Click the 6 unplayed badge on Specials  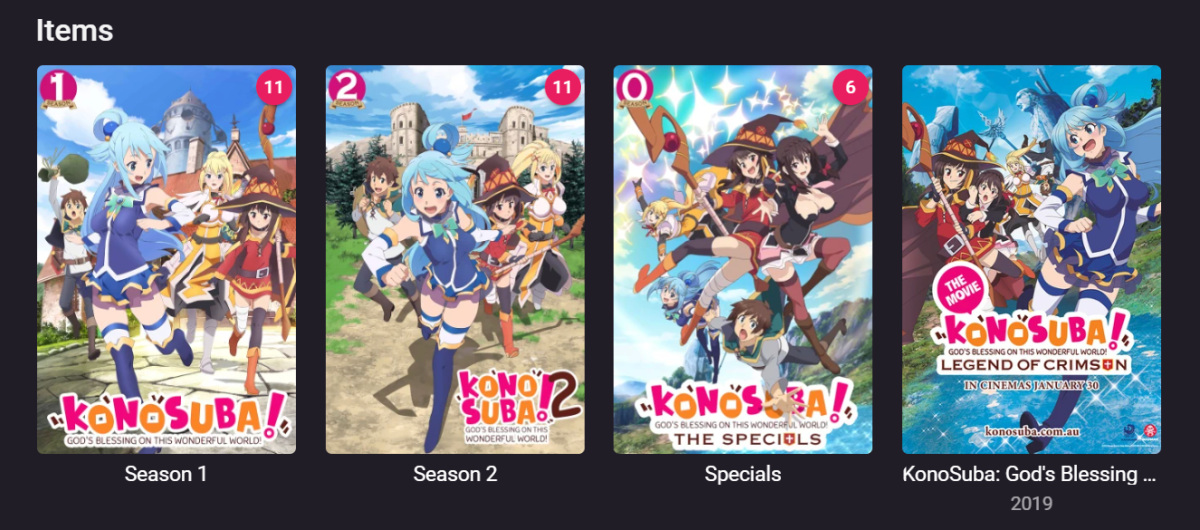point(850,88)
